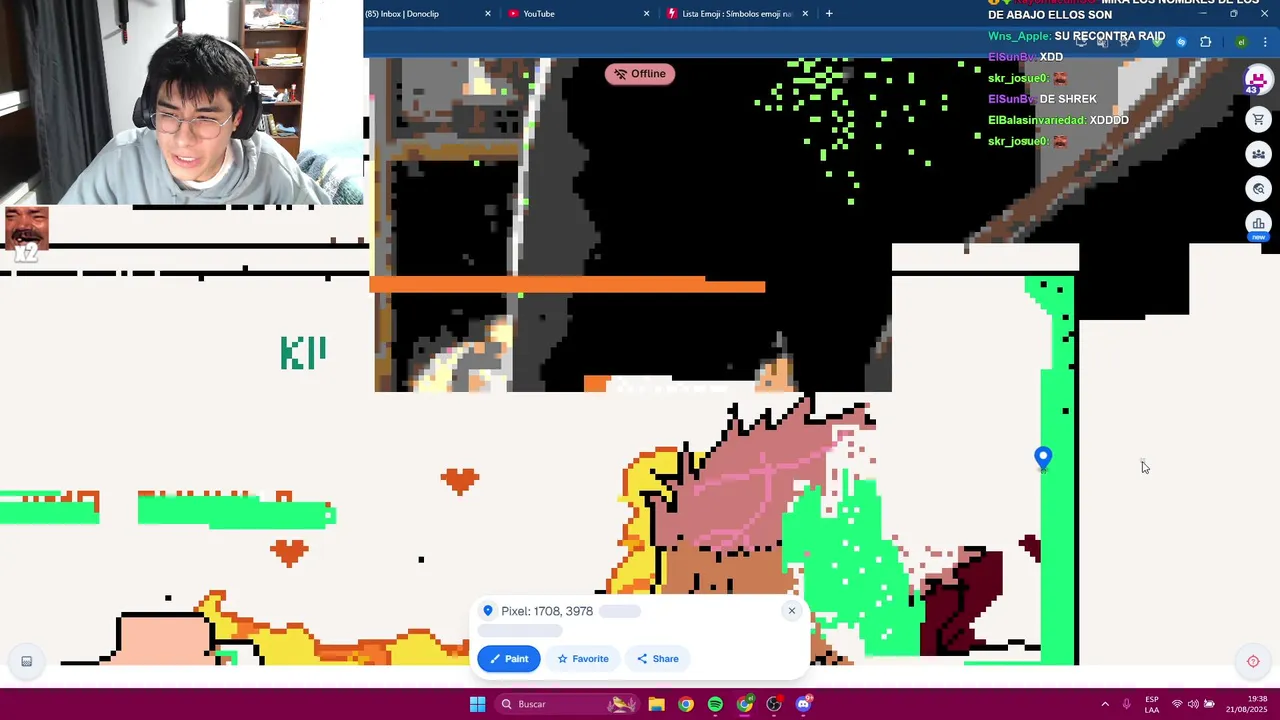
Task: Switch to the Lista Emoji browser tab
Action: [x=736, y=14]
